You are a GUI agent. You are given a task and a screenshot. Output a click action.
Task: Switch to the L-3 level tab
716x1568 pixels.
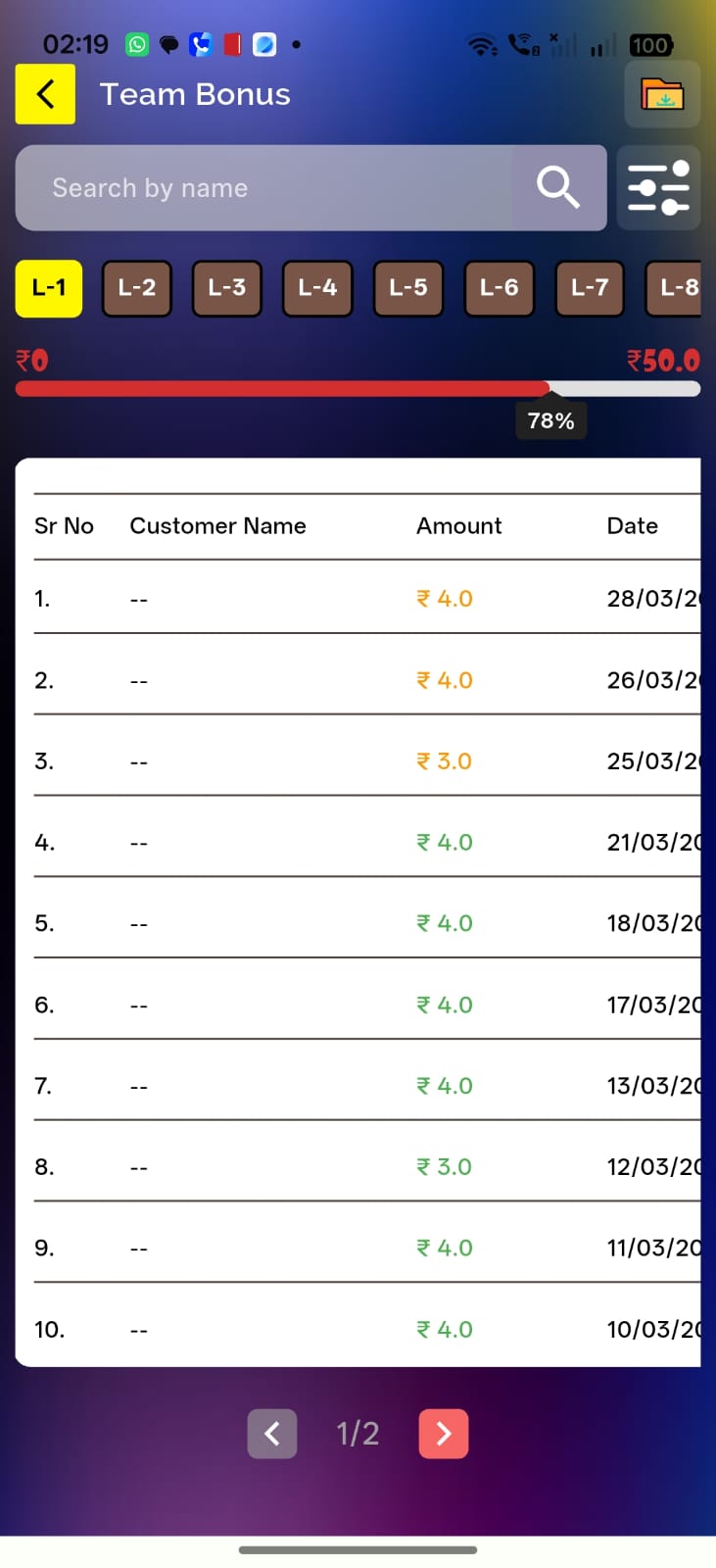[227, 288]
